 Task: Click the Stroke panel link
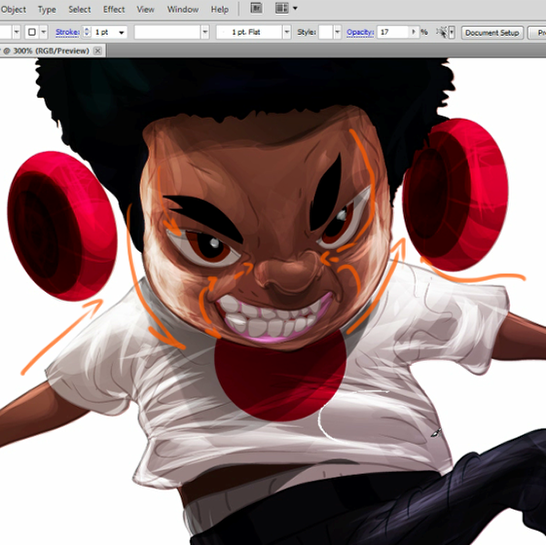(67, 32)
